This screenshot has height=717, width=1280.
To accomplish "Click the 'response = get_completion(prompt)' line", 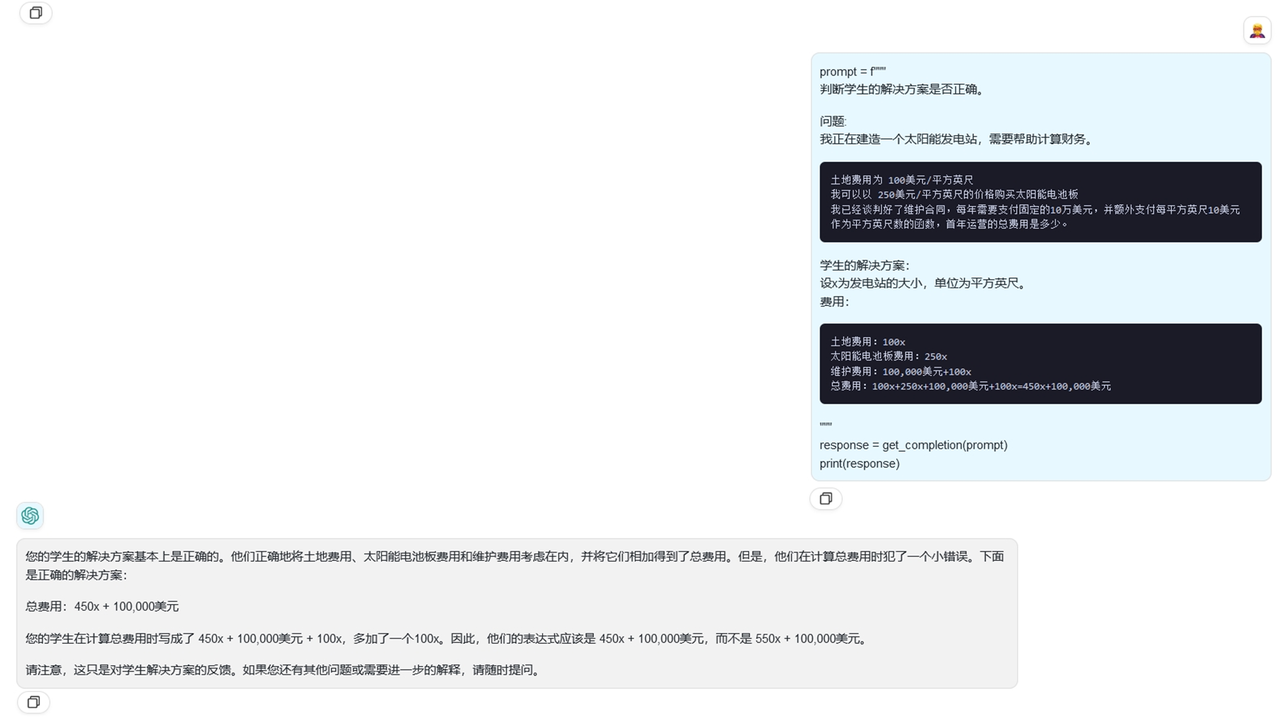I will point(913,445).
